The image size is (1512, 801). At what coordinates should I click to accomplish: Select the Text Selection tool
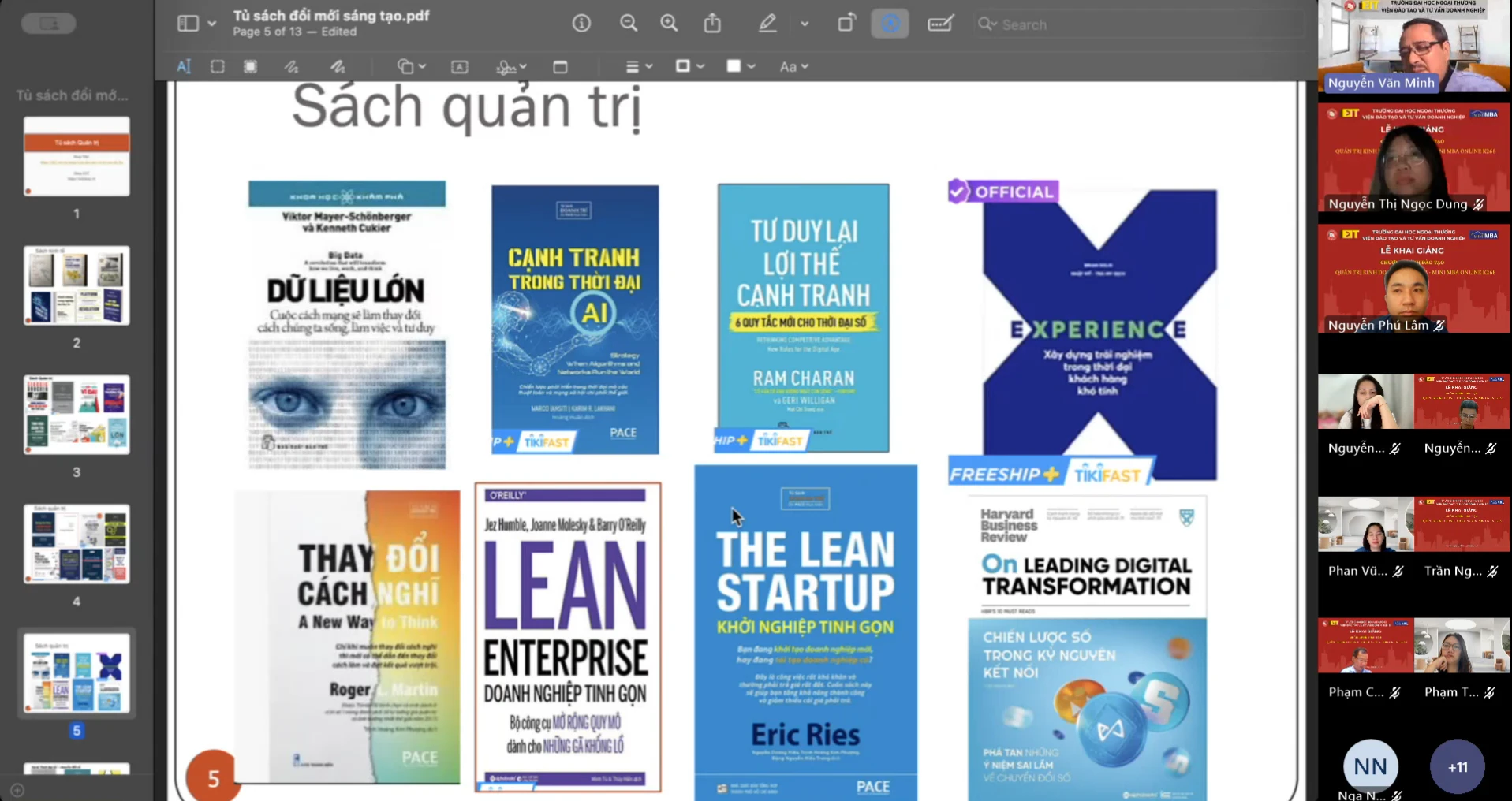pos(184,66)
